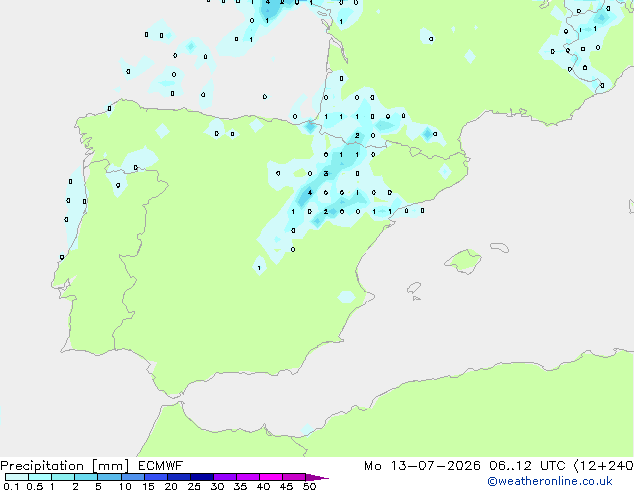Open the weatheronline.co.uk credit link
The height and width of the screenshot is (490, 634).
point(550,481)
